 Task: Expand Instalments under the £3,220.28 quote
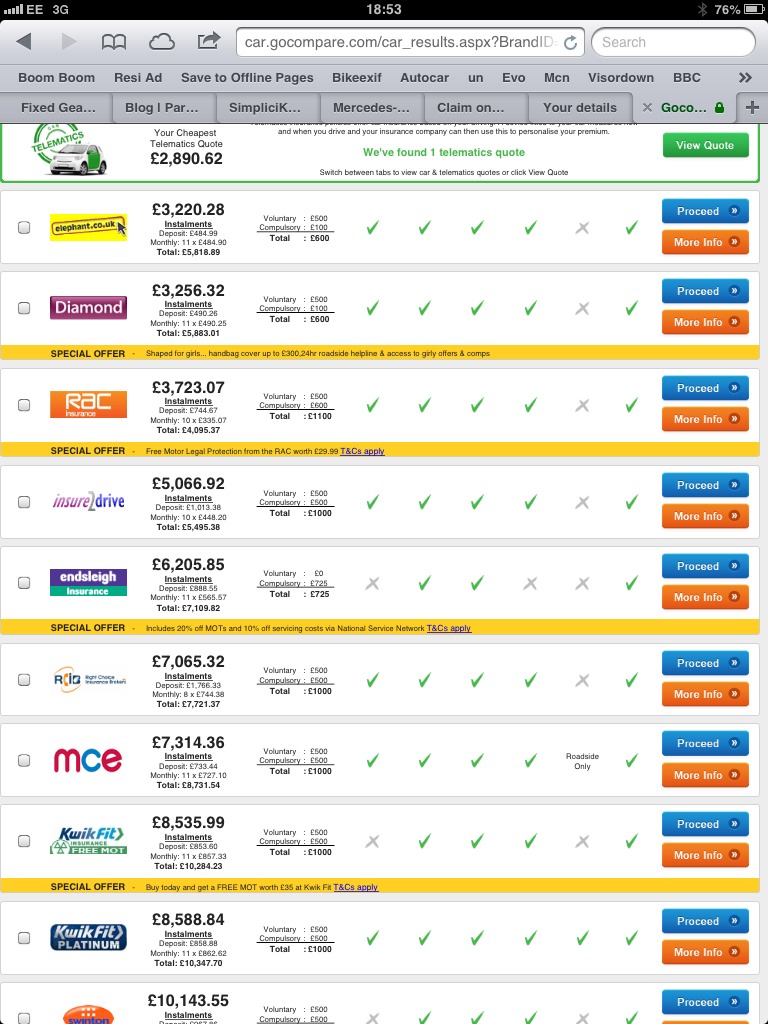188,225
